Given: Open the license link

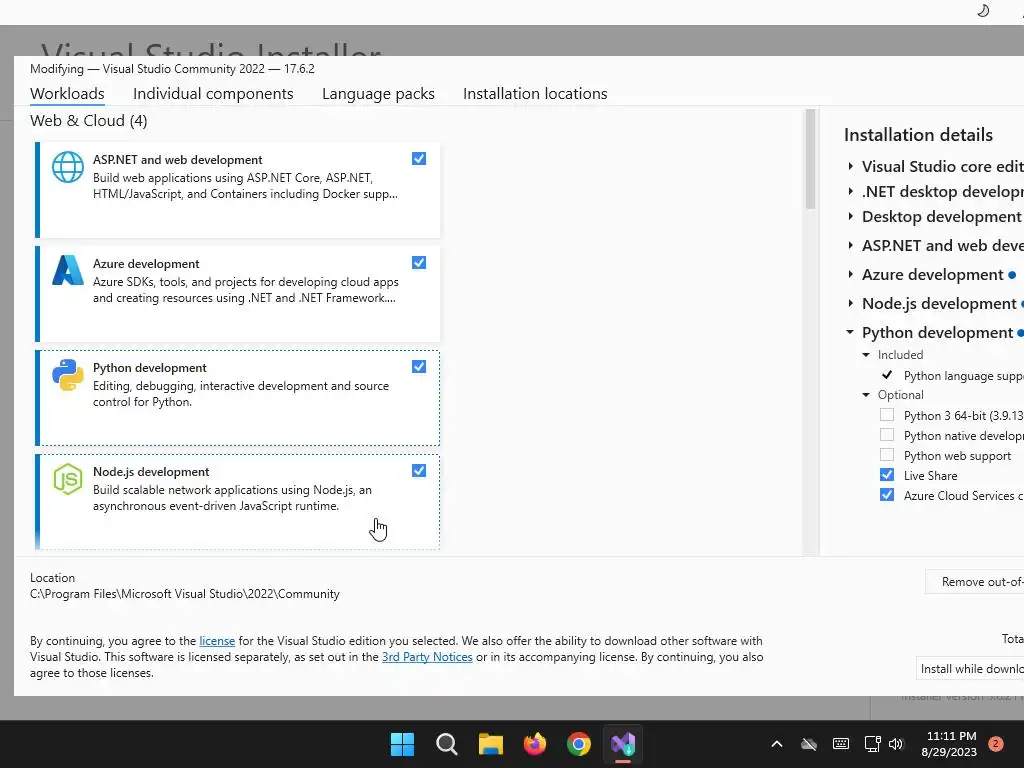Looking at the screenshot, I should (x=217, y=641).
